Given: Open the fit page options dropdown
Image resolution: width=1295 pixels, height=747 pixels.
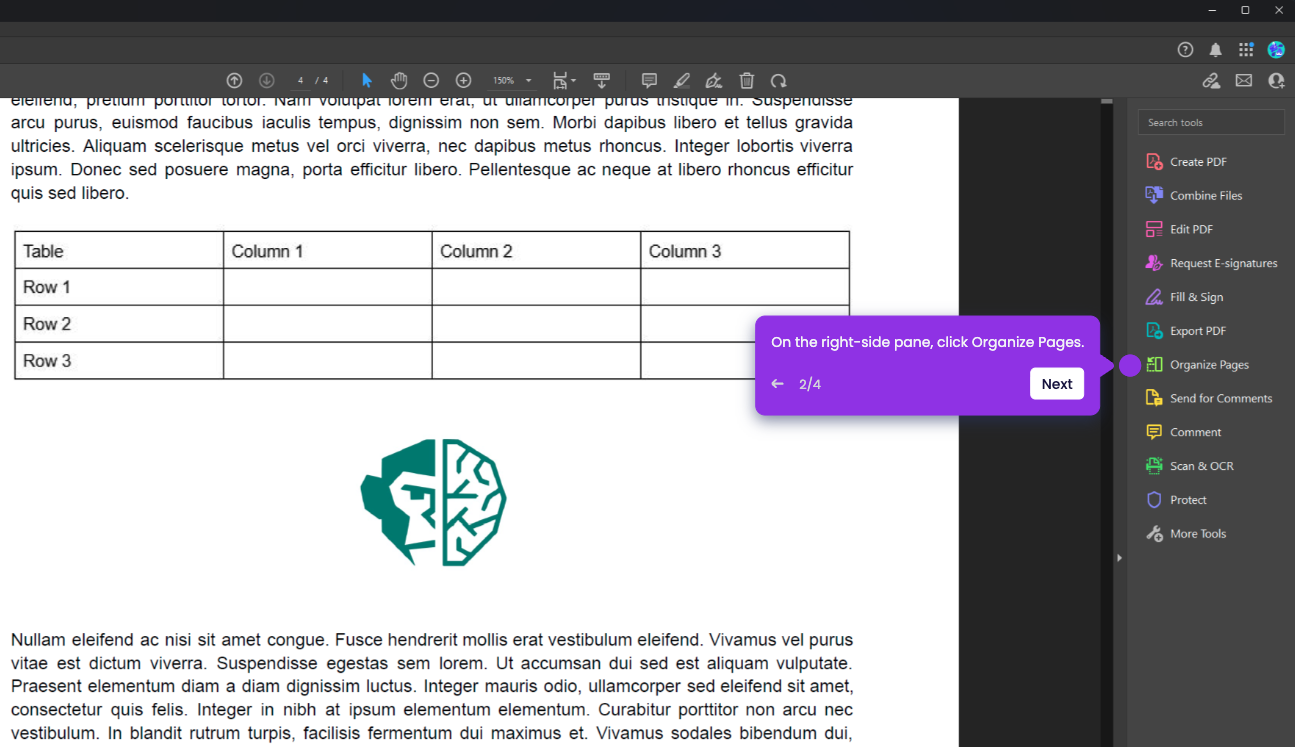Looking at the screenshot, I should pyautogui.click(x=564, y=80).
